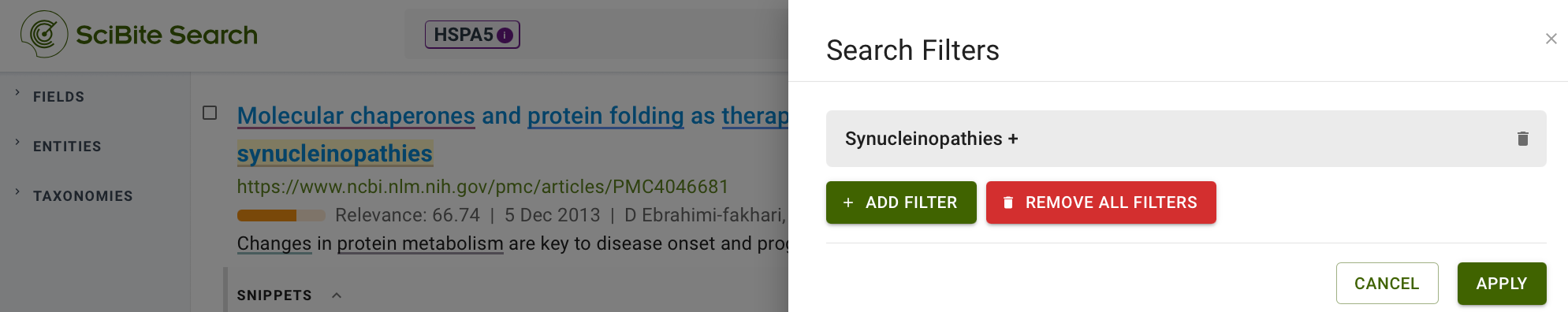Delete the Synucleinopathies filter with trash icon

point(1523,139)
